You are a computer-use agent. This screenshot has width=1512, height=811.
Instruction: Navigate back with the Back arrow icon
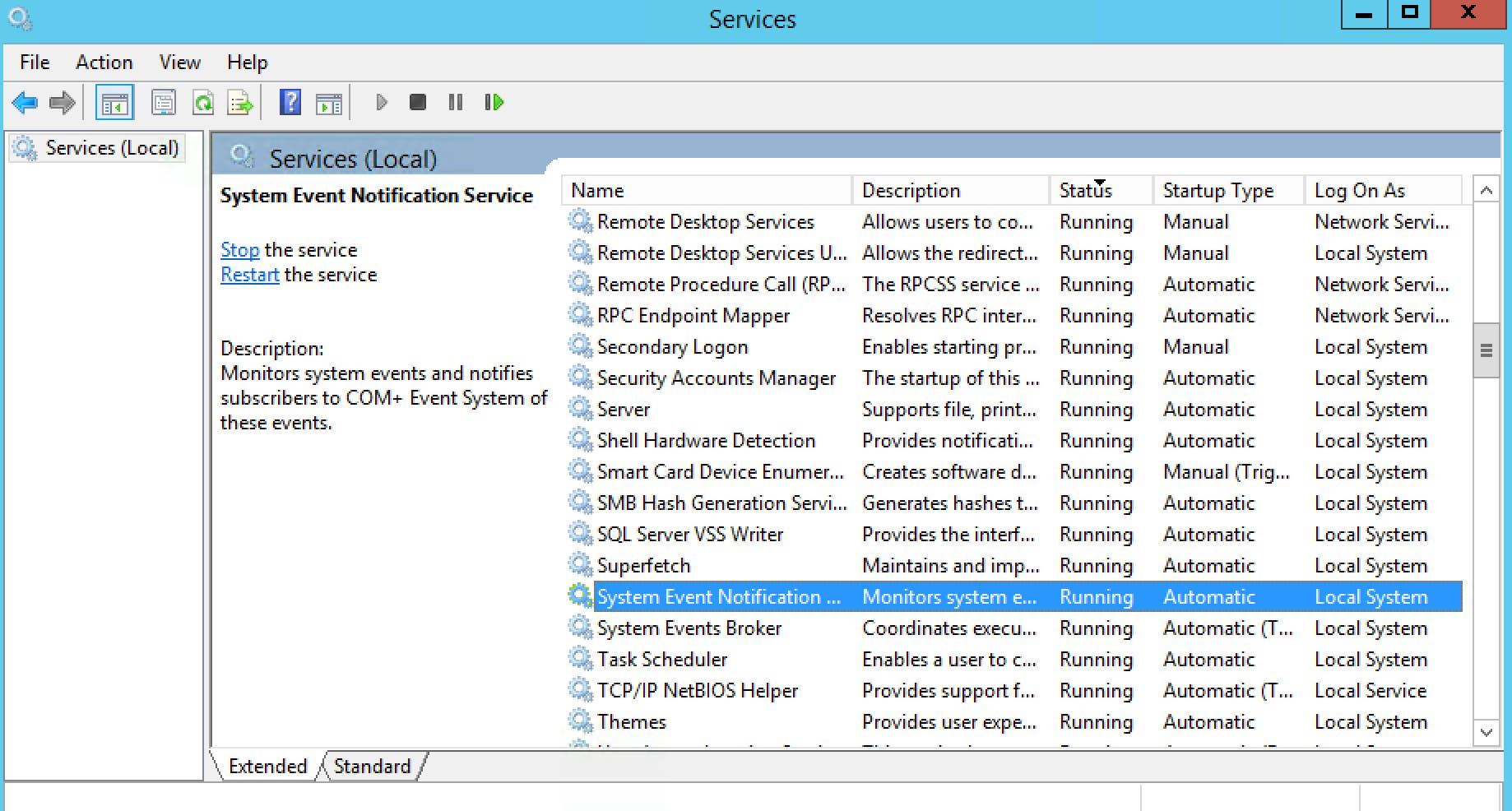point(24,102)
